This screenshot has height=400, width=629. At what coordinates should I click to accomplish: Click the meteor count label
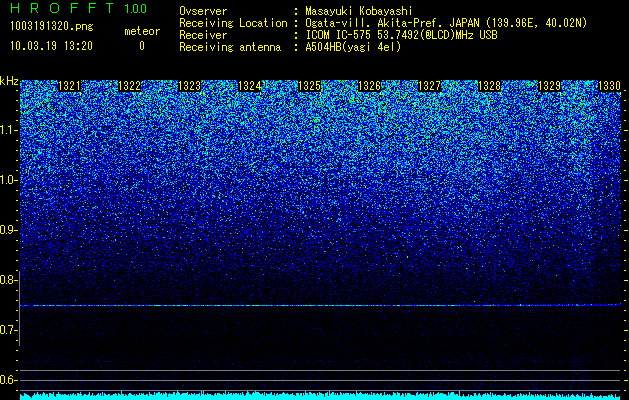tap(142, 31)
